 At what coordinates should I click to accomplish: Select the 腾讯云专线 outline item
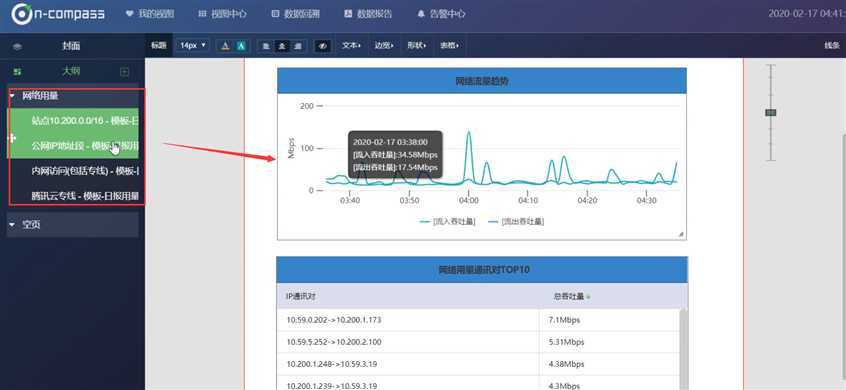click(72, 196)
